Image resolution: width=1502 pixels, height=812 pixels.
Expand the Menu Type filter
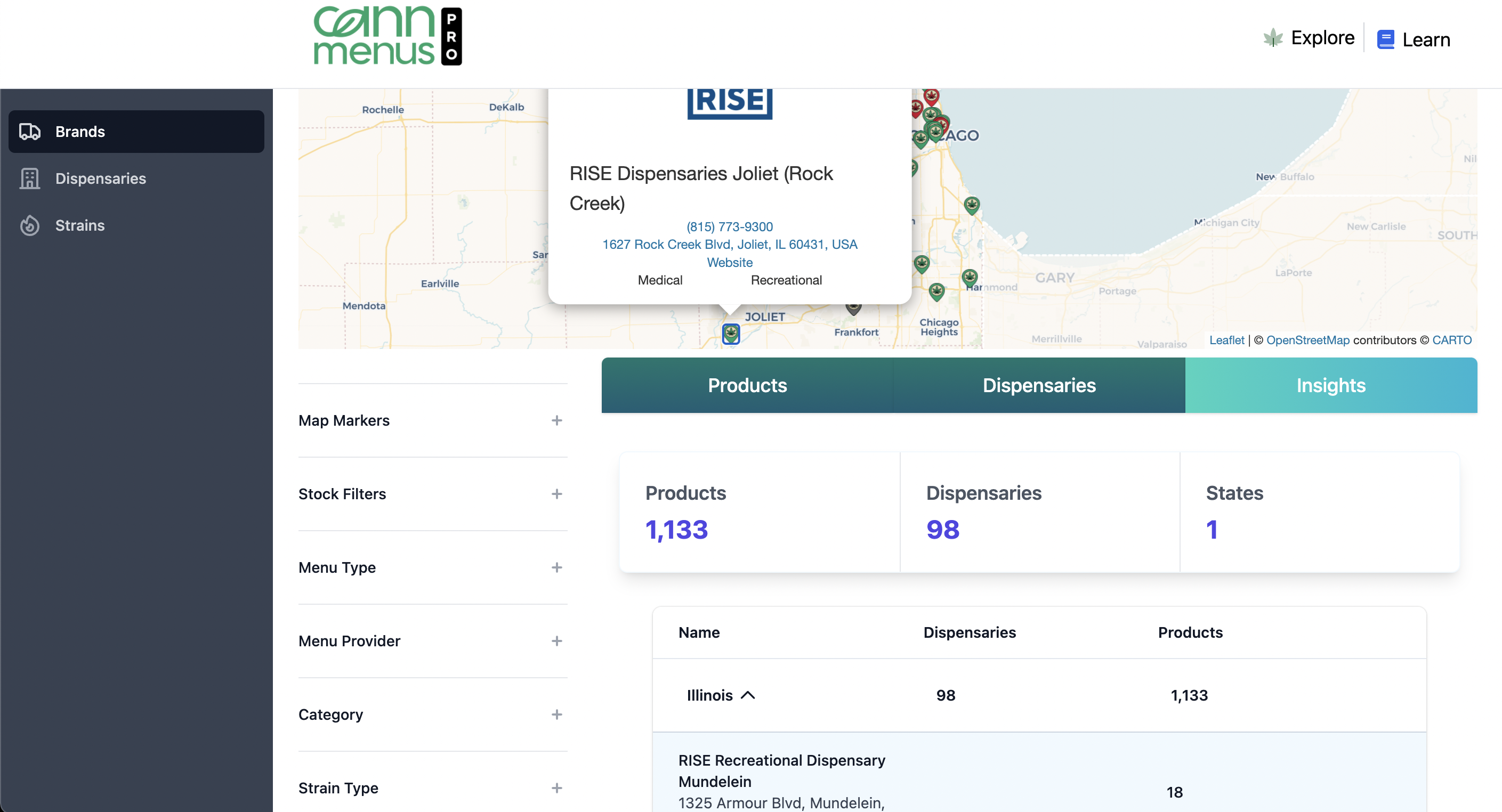[x=433, y=567]
